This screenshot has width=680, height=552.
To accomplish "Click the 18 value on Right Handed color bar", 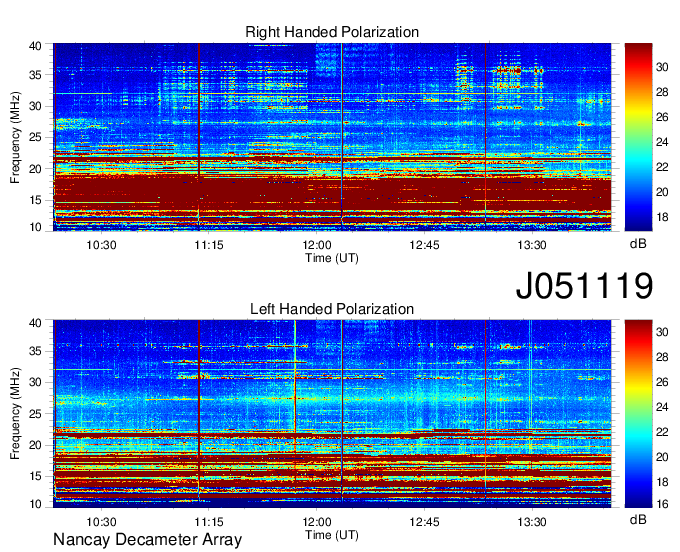I will [x=662, y=217].
